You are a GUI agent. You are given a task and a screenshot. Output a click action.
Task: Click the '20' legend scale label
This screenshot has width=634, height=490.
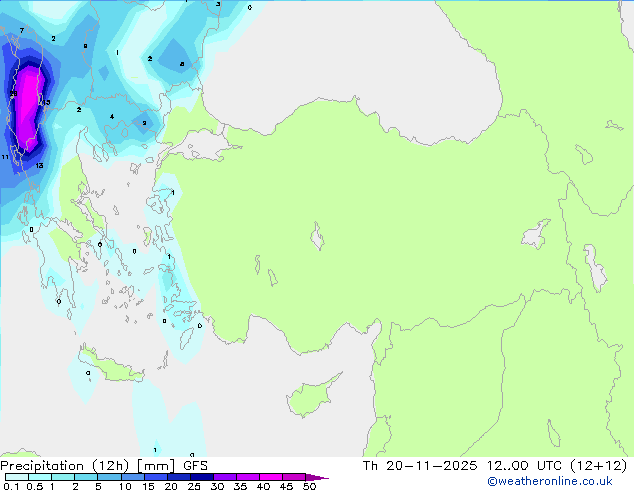click(171, 486)
